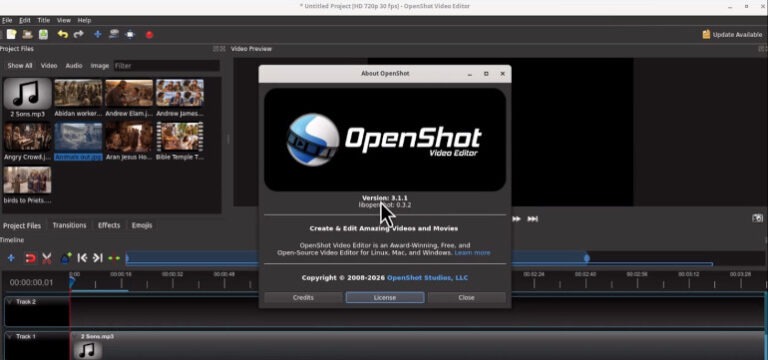
Task: Float the Project Files panel
Action: coord(216,49)
